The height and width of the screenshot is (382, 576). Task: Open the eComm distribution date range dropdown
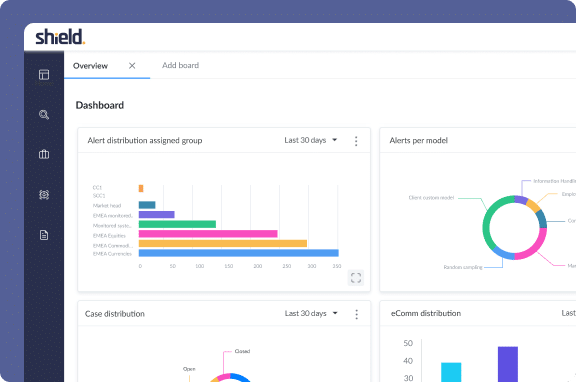568,313
